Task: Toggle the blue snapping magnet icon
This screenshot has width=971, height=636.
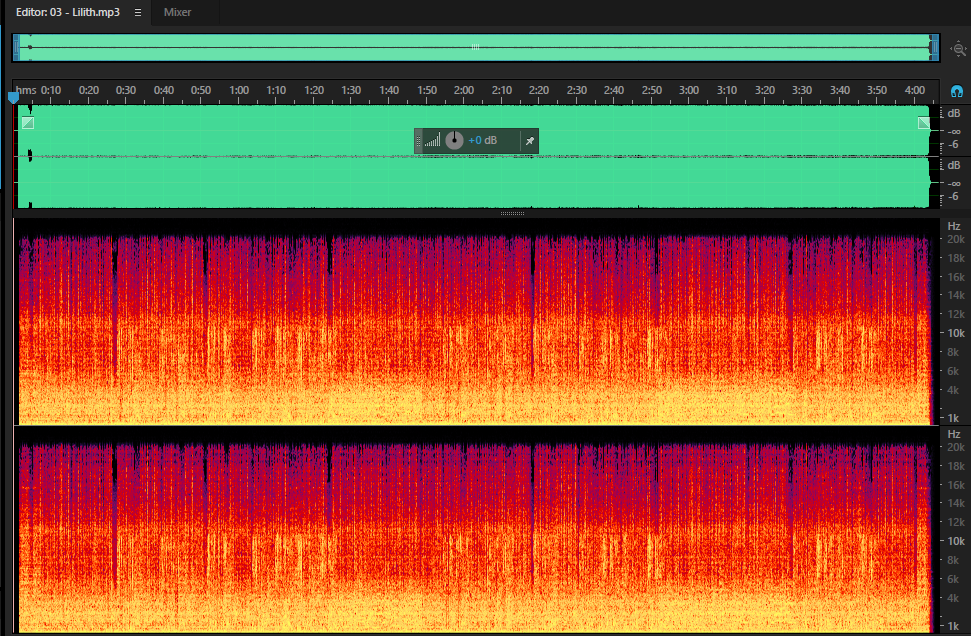Action: click(957, 92)
